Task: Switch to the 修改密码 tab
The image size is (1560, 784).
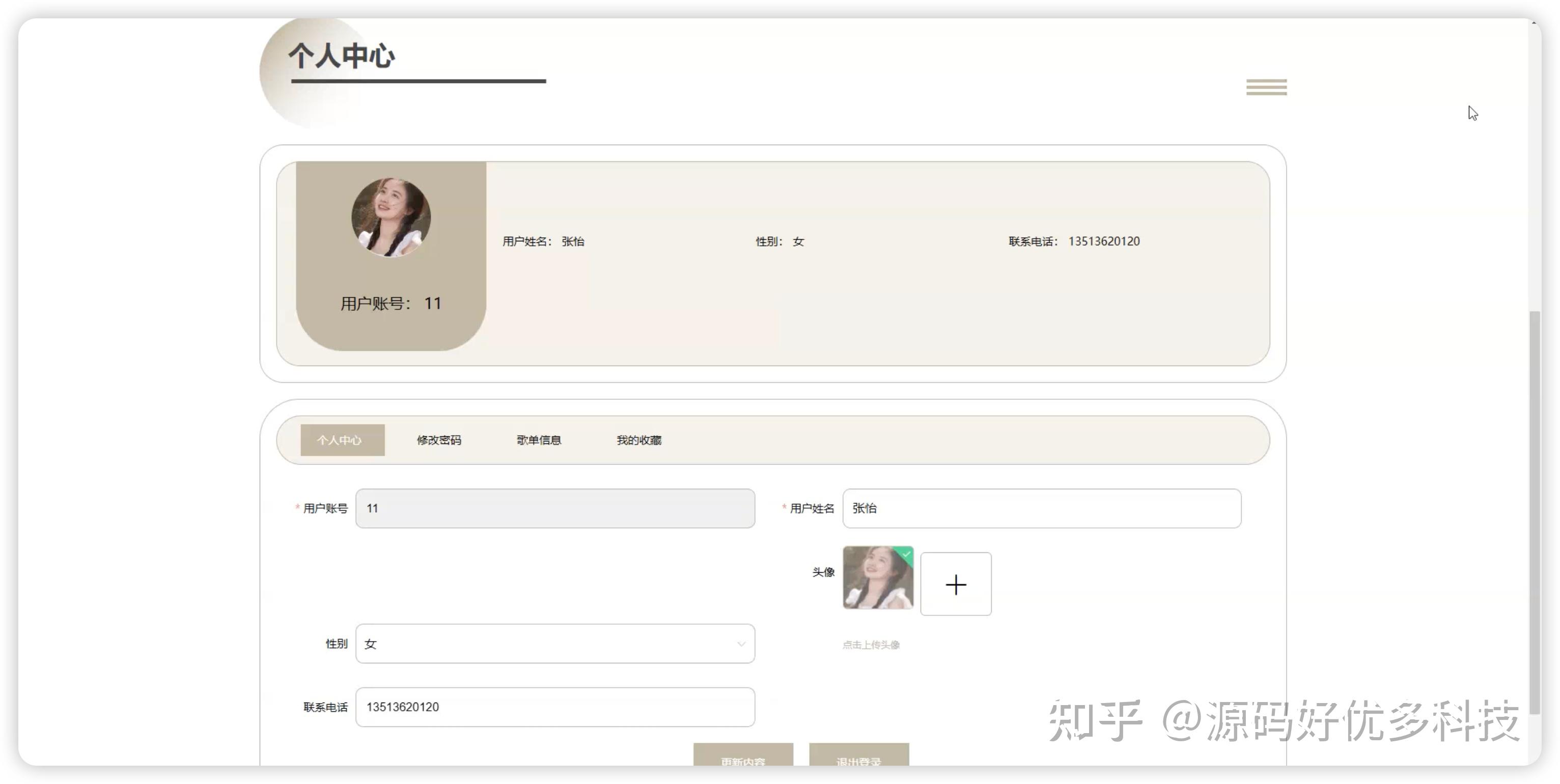Action: [439, 440]
